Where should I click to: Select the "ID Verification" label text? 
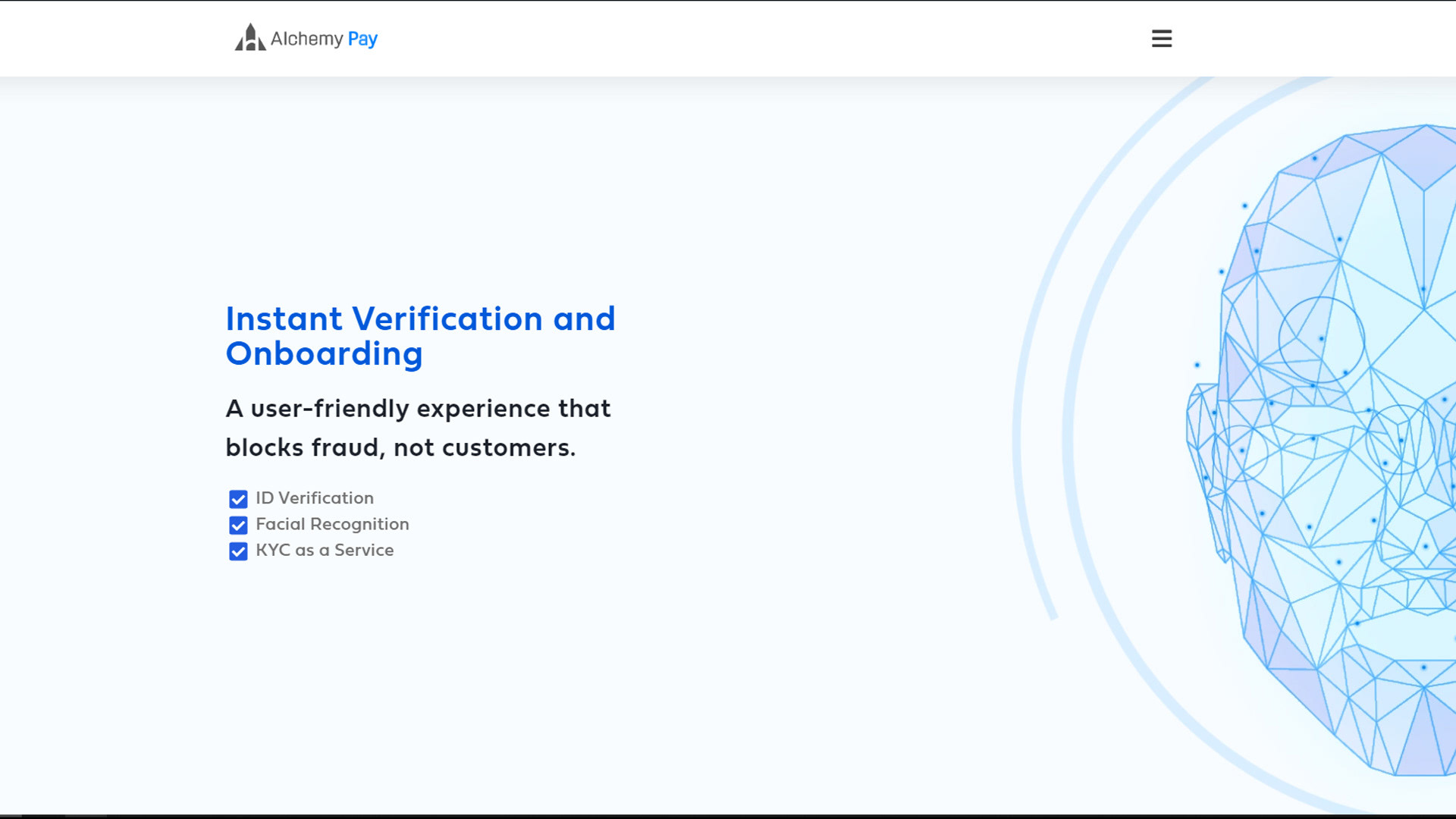click(x=315, y=498)
